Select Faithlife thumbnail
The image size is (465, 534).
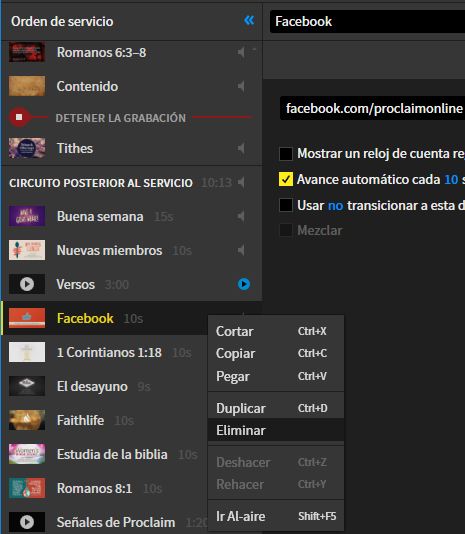coord(27,420)
